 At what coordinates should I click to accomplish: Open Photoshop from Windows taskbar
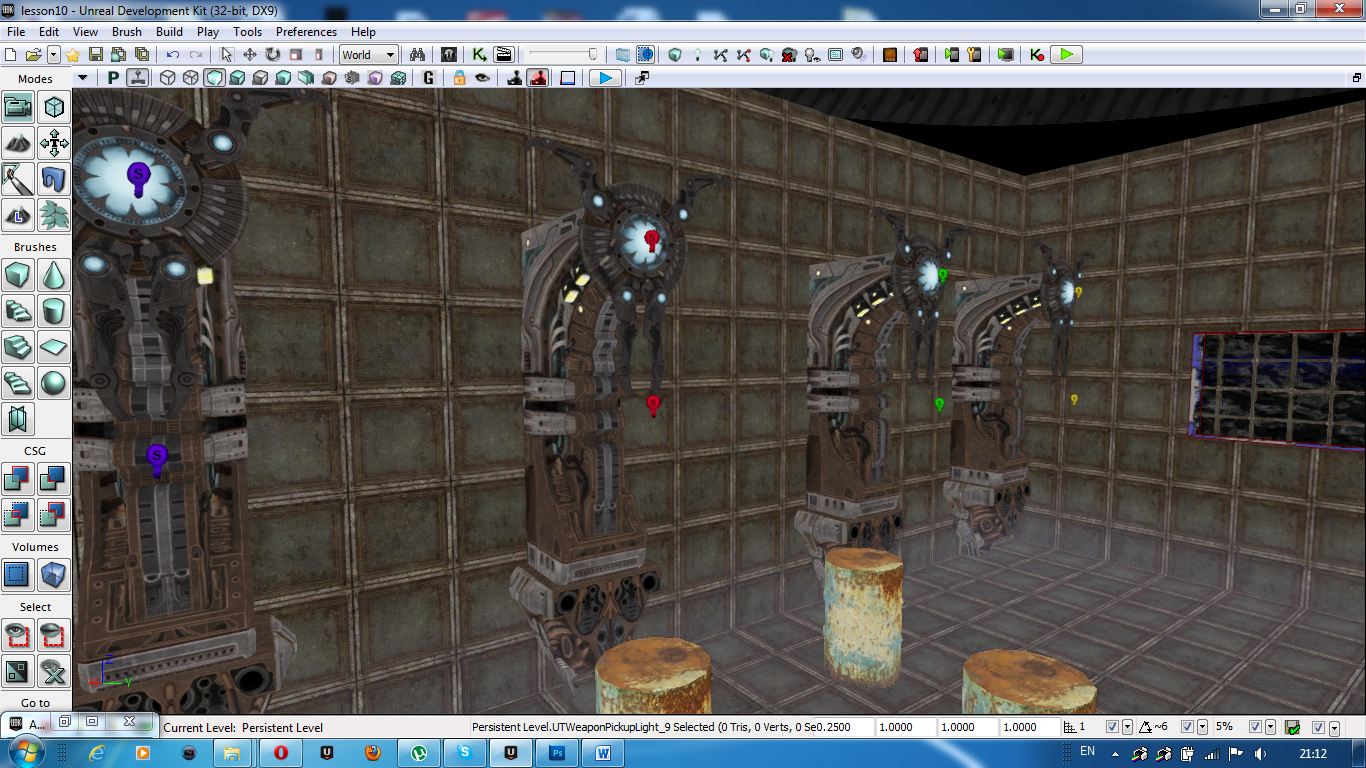[558, 752]
